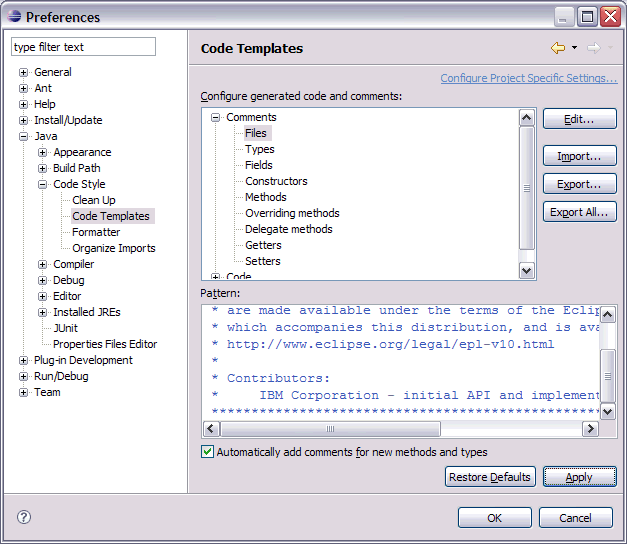Click pattern area scroll down arrow
627x544 pixels.
point(608,412)
